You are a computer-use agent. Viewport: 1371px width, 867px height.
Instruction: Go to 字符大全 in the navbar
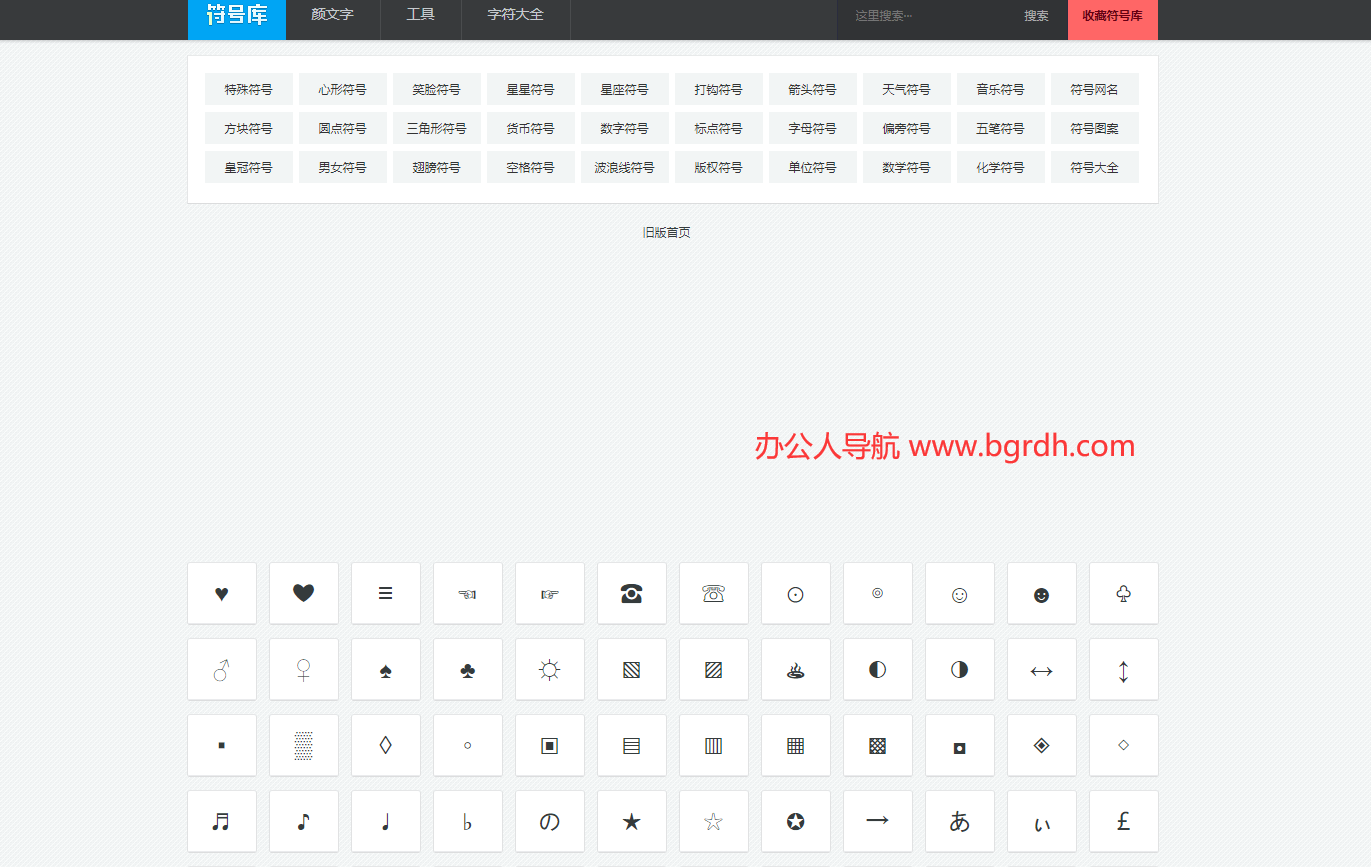click(515, 15)
